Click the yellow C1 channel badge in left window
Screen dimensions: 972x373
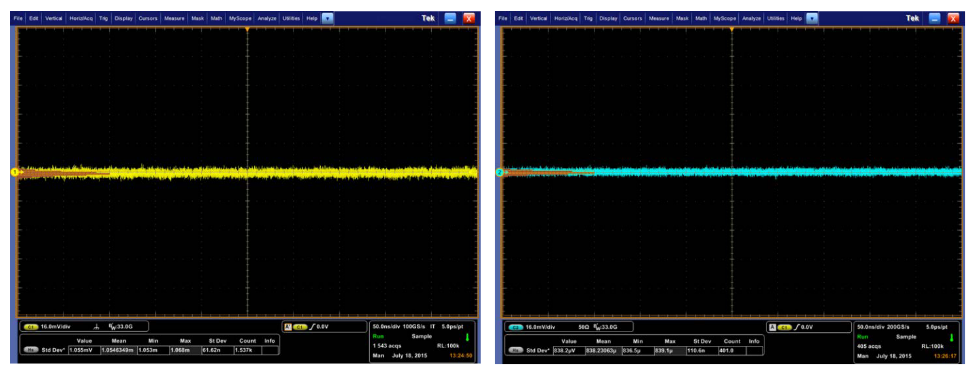[x=30, y=327]
